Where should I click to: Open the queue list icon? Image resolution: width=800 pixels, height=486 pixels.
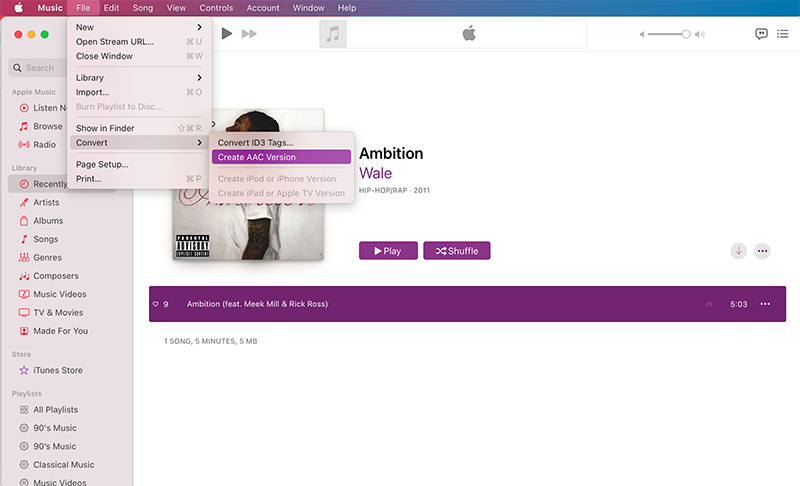[x=785, y=34]
